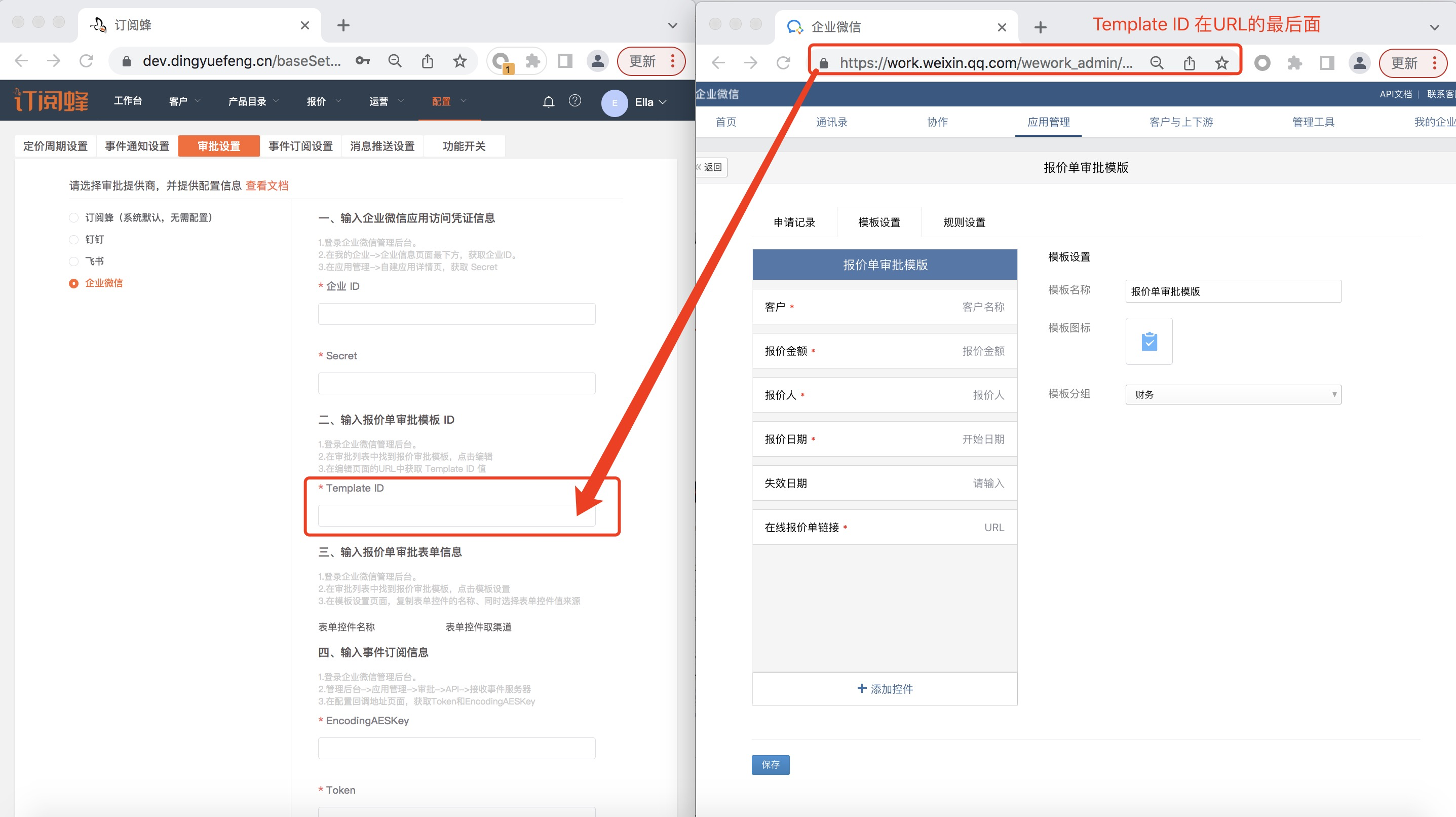1456x817 pixels.
Task: Click the template clipboard icon
Action: coord(1149,342)
